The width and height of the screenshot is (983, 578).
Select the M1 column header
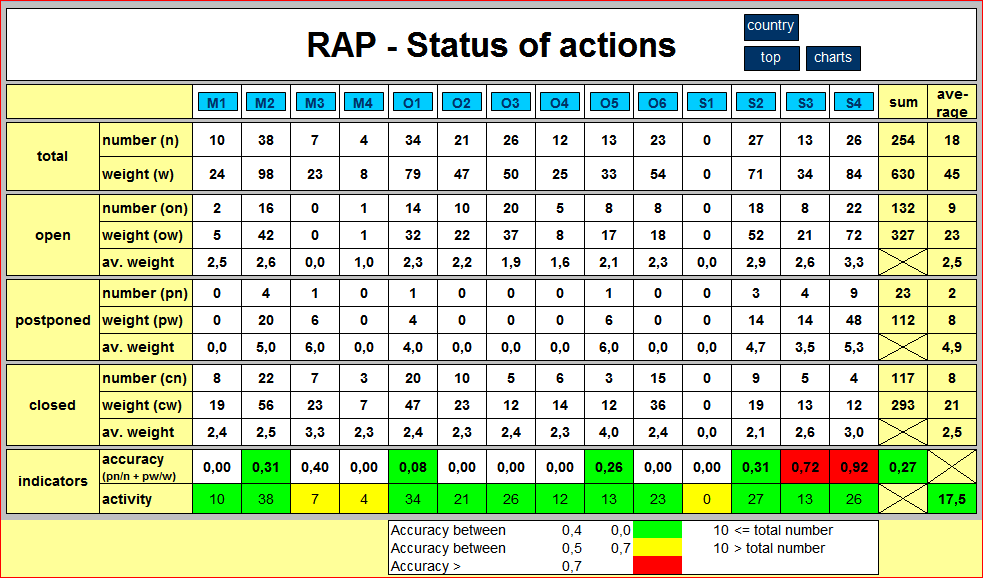217,101
